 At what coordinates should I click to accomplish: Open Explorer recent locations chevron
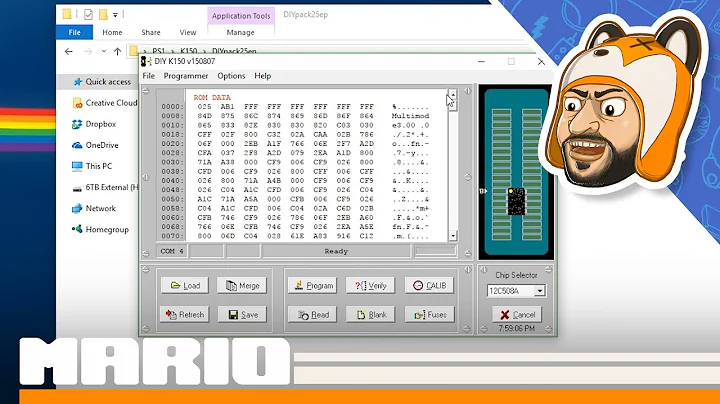point(104,51)
